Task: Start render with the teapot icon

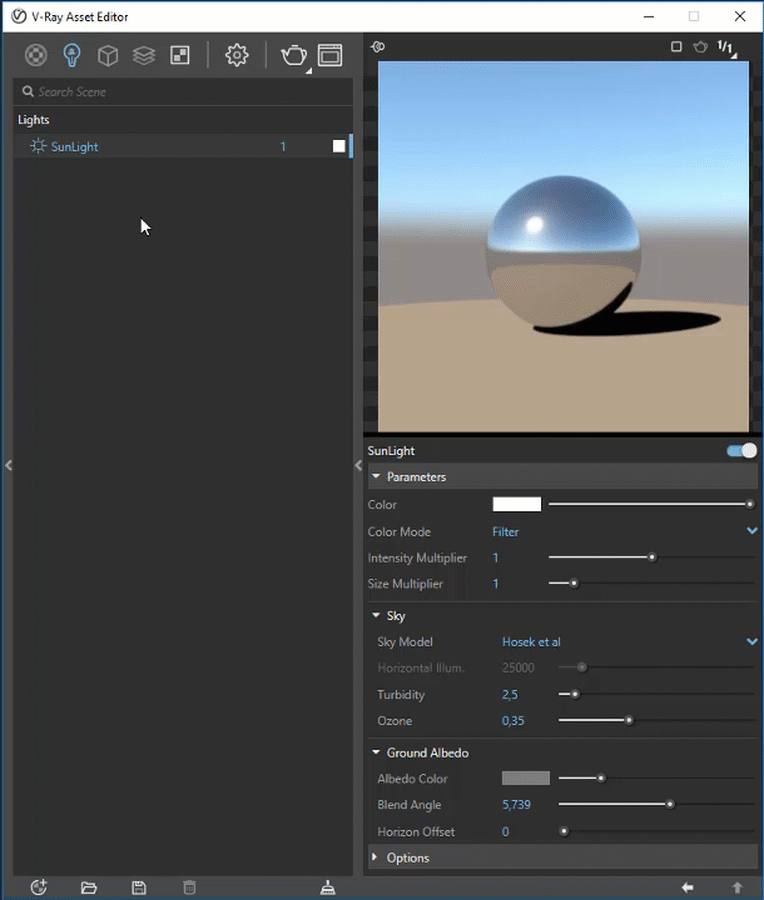Action: 294,56
